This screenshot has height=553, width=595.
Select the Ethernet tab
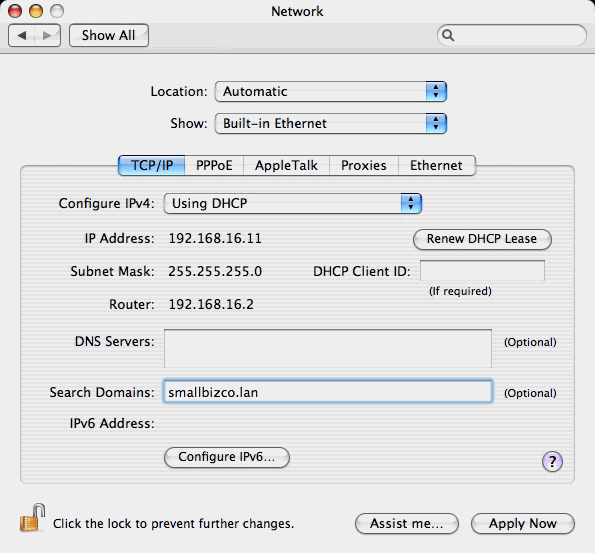436,165
